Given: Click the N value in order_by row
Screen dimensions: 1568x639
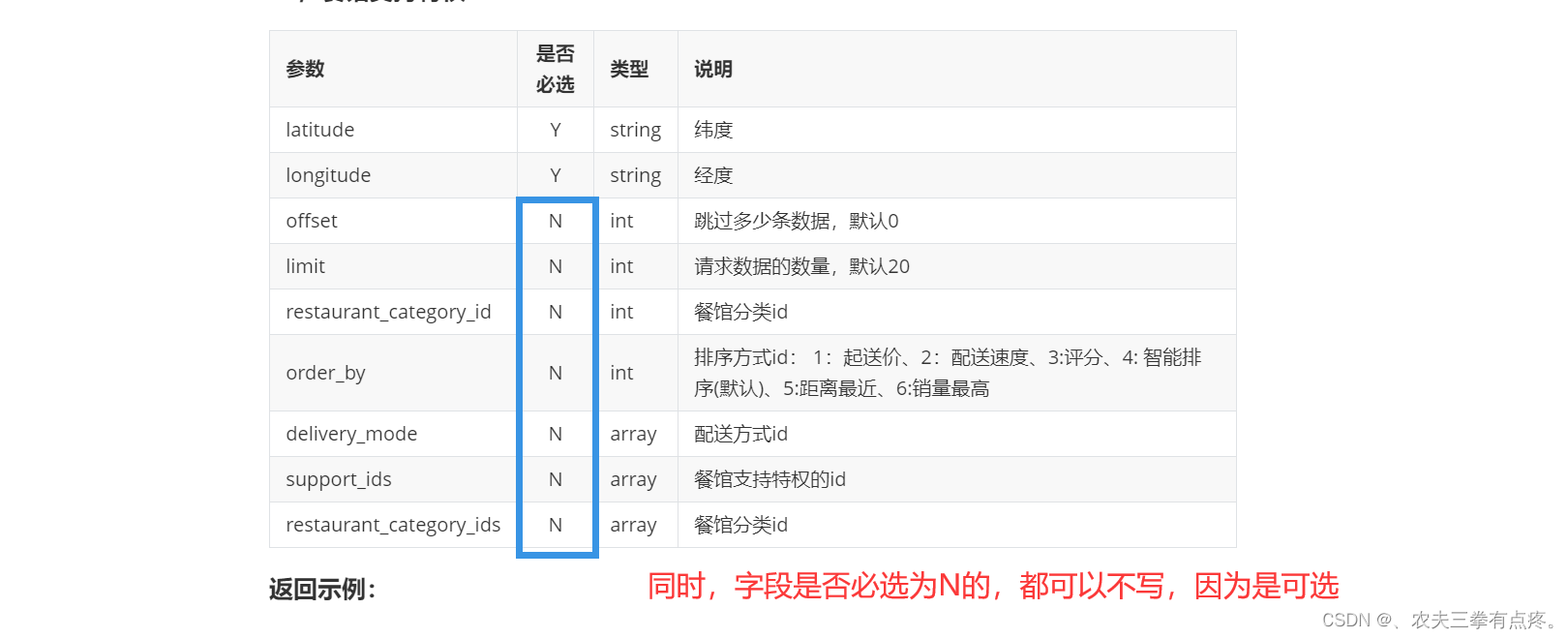Looking at the screenshot, I should click(556, 373).
